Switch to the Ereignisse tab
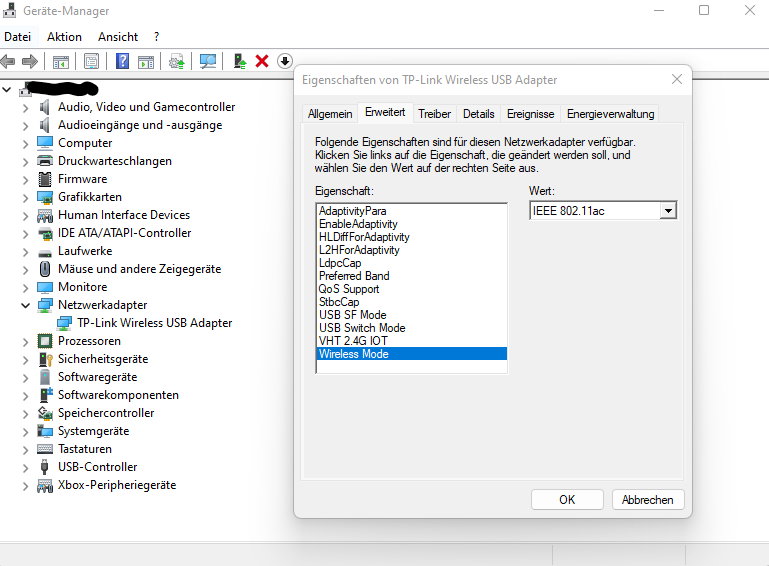Viewport: 769px width, 566px height. coord(531,114)
